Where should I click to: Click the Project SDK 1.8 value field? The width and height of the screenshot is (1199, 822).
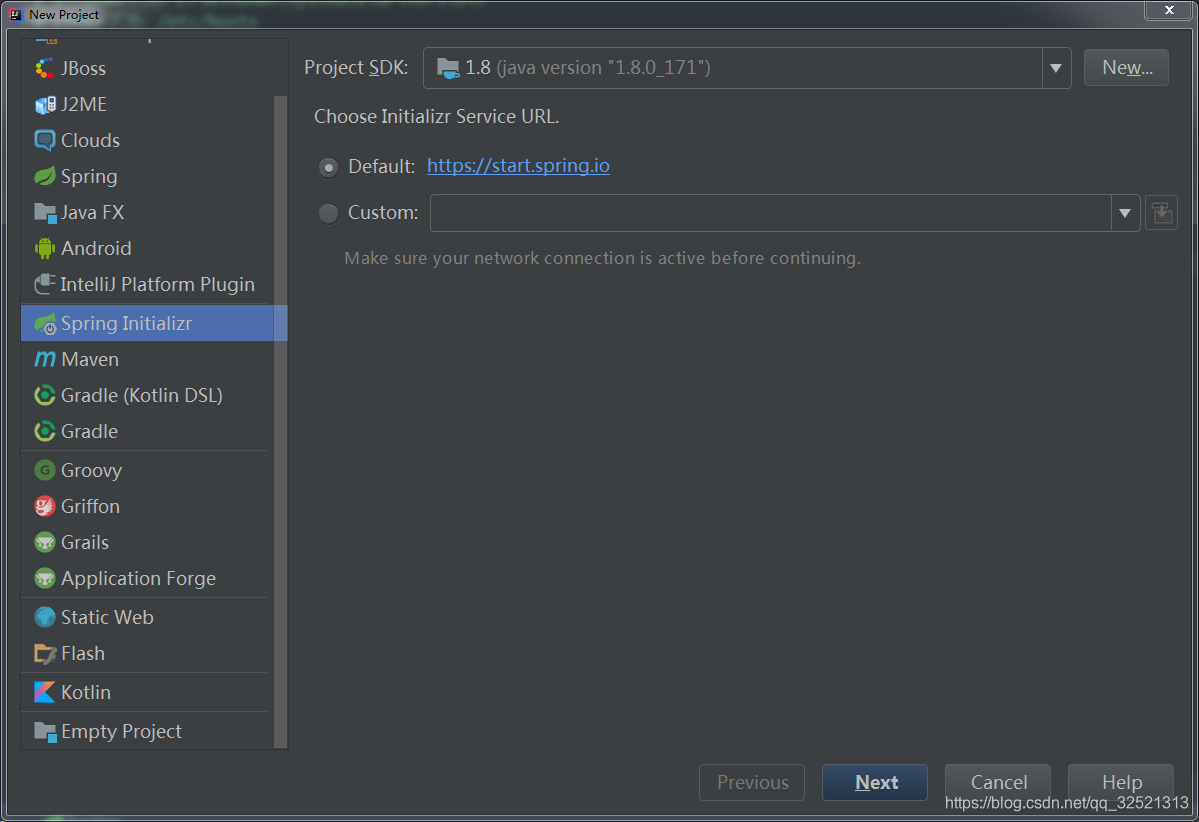point(733,68)
